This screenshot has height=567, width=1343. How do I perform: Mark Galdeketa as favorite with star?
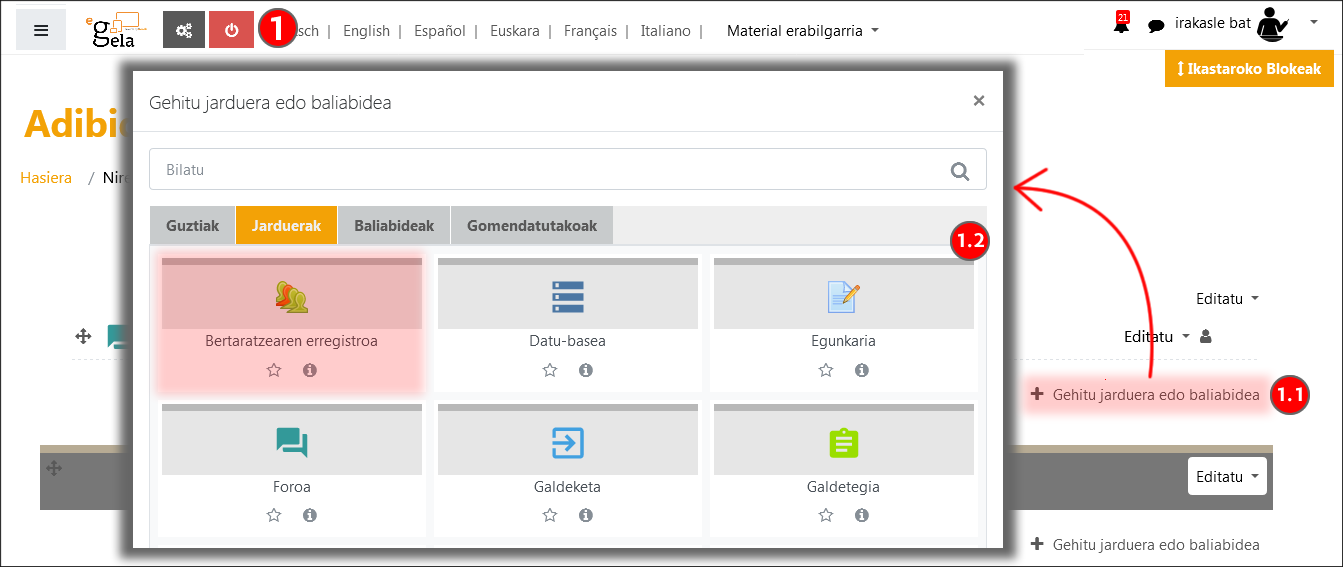pyautogui.click(x=550, y=515)
